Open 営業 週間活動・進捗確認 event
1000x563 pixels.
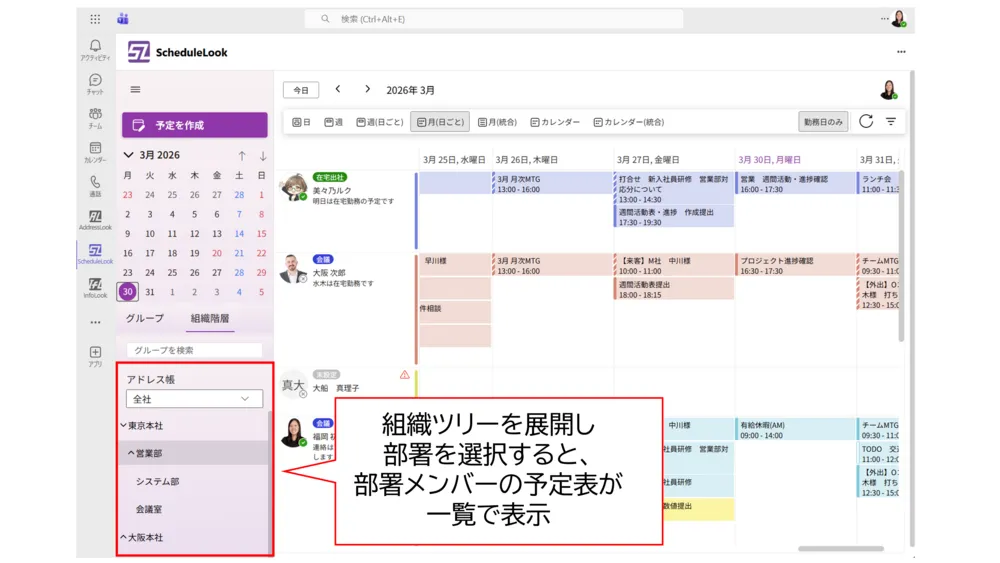pos(795,184)
